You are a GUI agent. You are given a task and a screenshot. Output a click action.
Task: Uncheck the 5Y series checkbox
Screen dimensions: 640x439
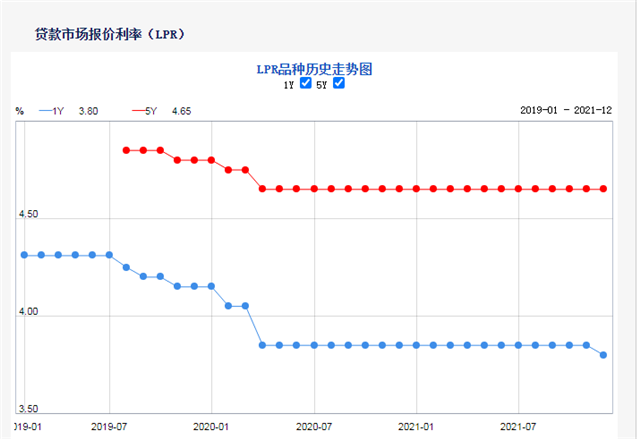coord(339,83)
